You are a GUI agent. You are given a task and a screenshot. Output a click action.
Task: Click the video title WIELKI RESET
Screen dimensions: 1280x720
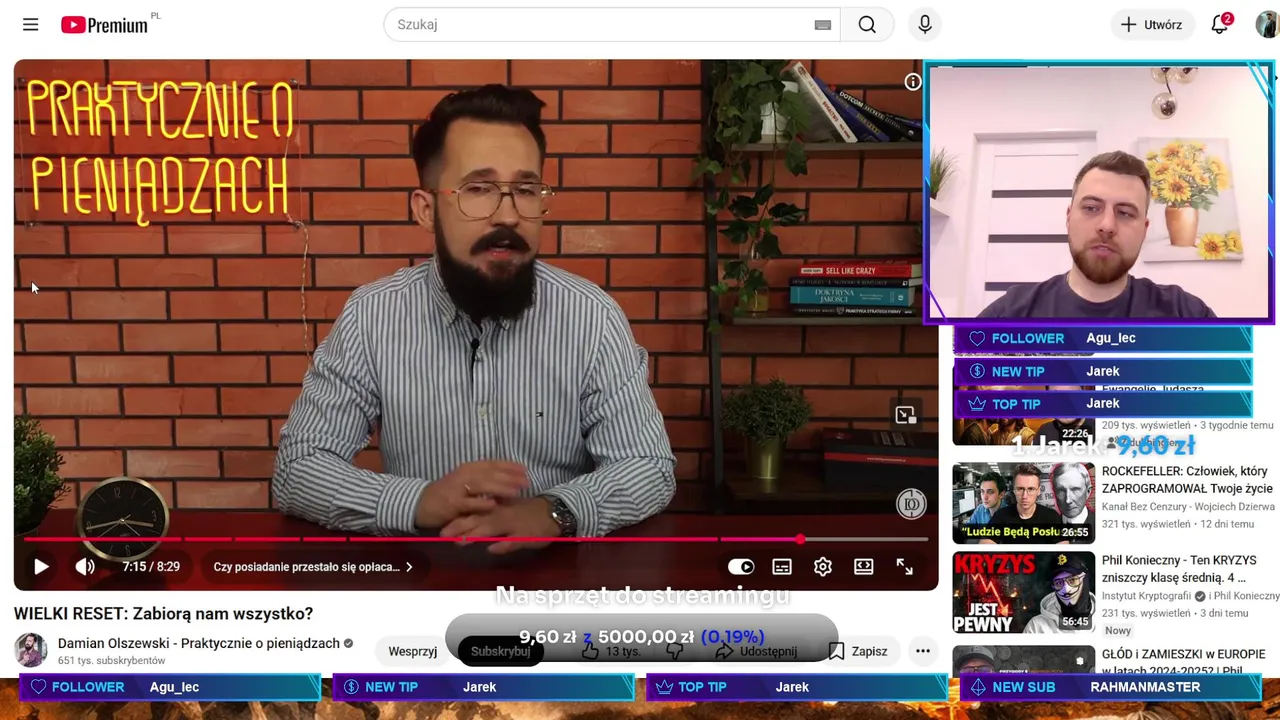click(x=163, y=614)
